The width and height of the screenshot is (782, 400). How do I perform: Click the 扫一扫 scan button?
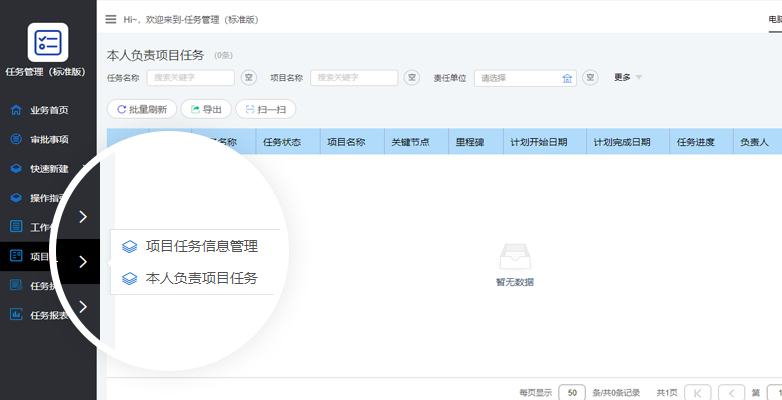(265, 110)
